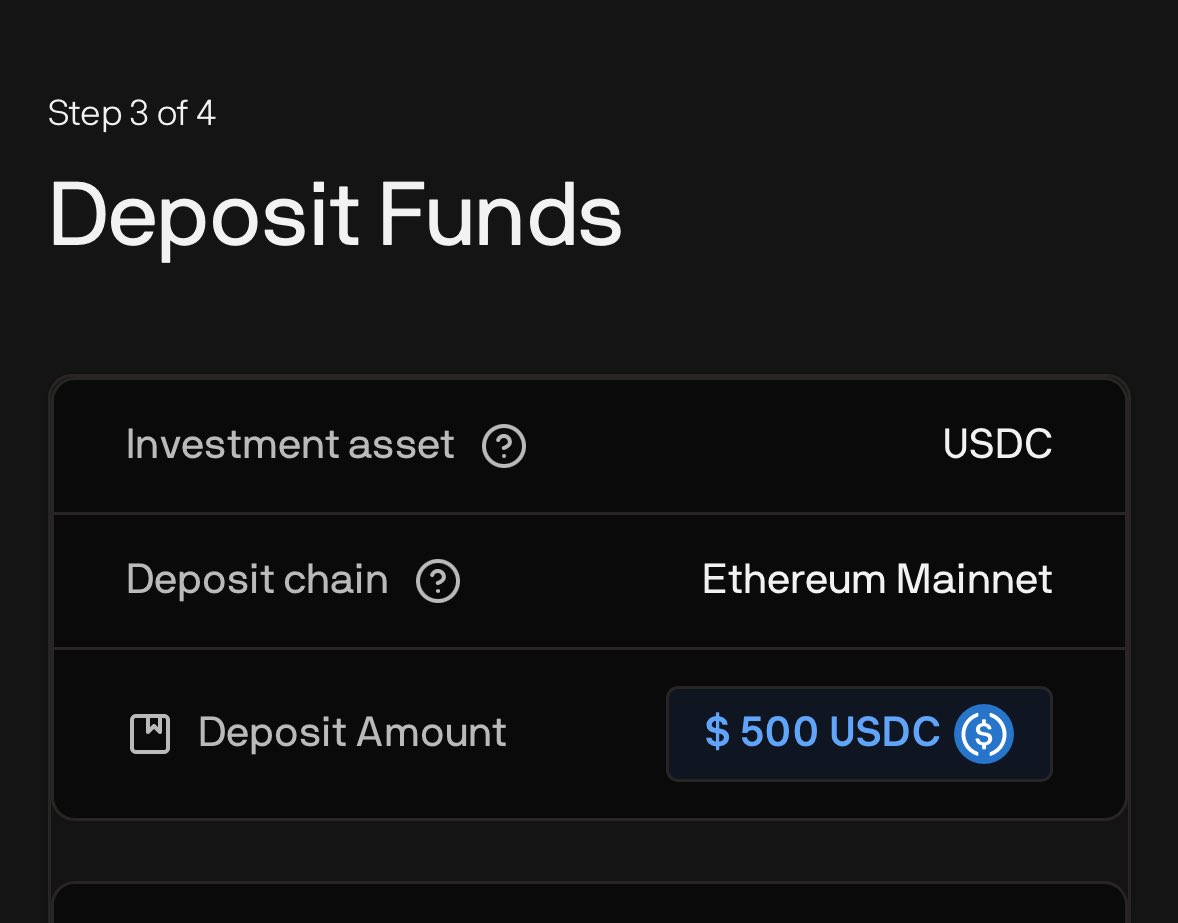Click the help icon beside Investment asset
1178x923 pixels.
point(504,446)
